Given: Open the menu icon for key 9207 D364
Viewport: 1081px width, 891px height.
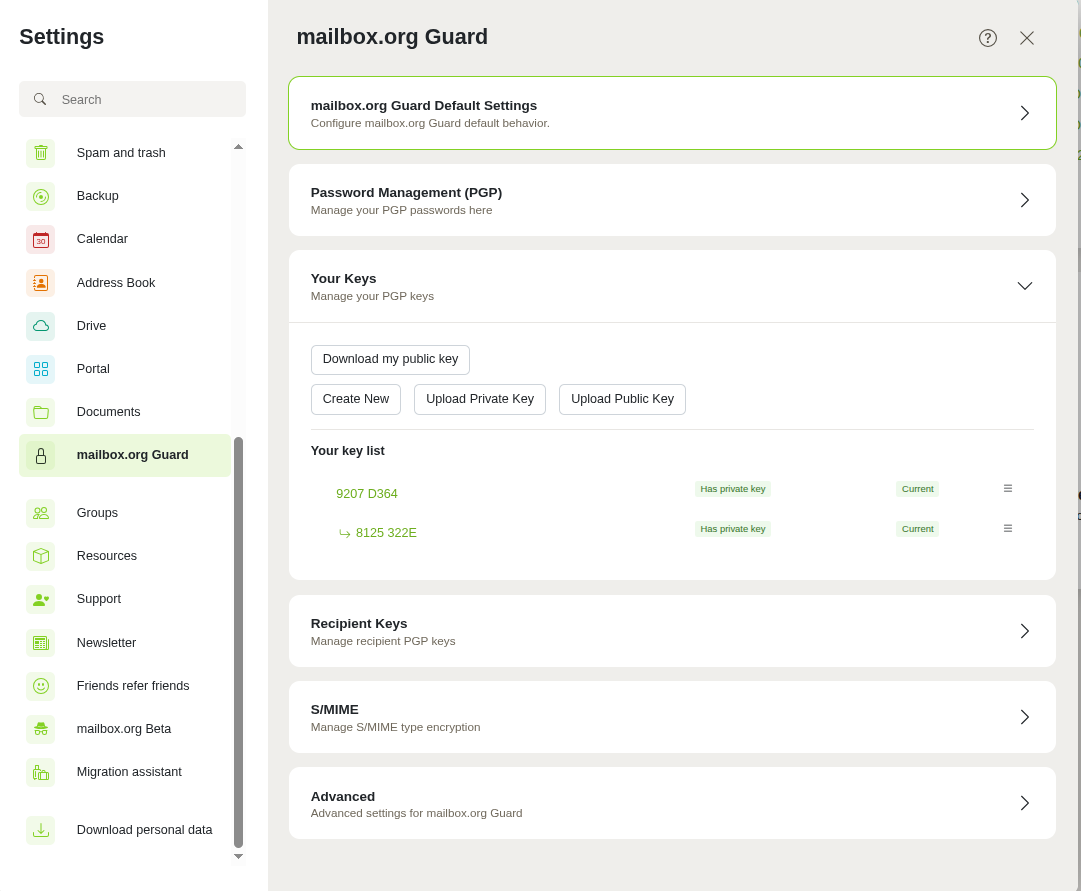Looking at the screenshot, I should pos(1008,488).
